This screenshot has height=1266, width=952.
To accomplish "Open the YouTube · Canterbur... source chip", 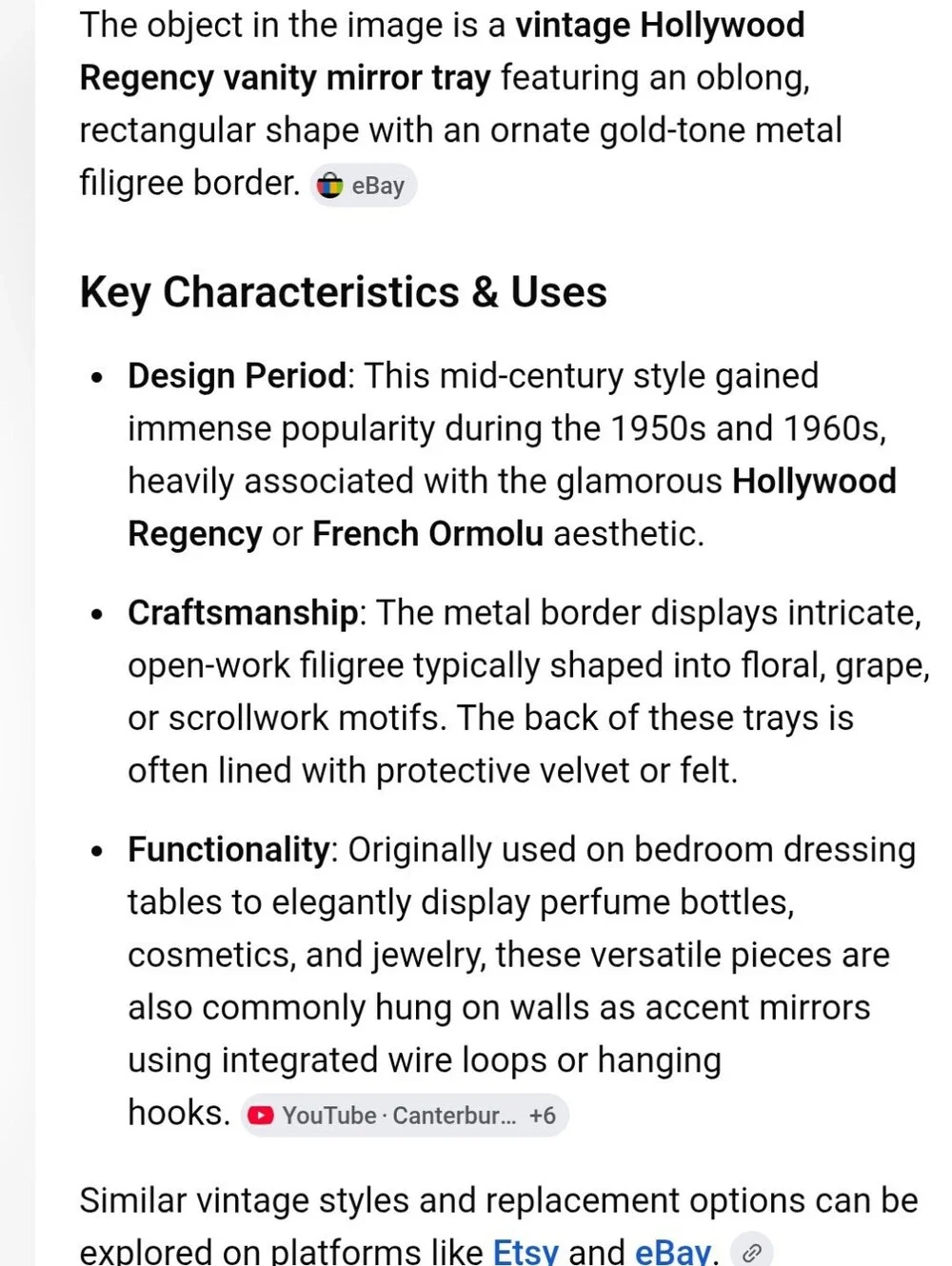I will click(405, 1116).
